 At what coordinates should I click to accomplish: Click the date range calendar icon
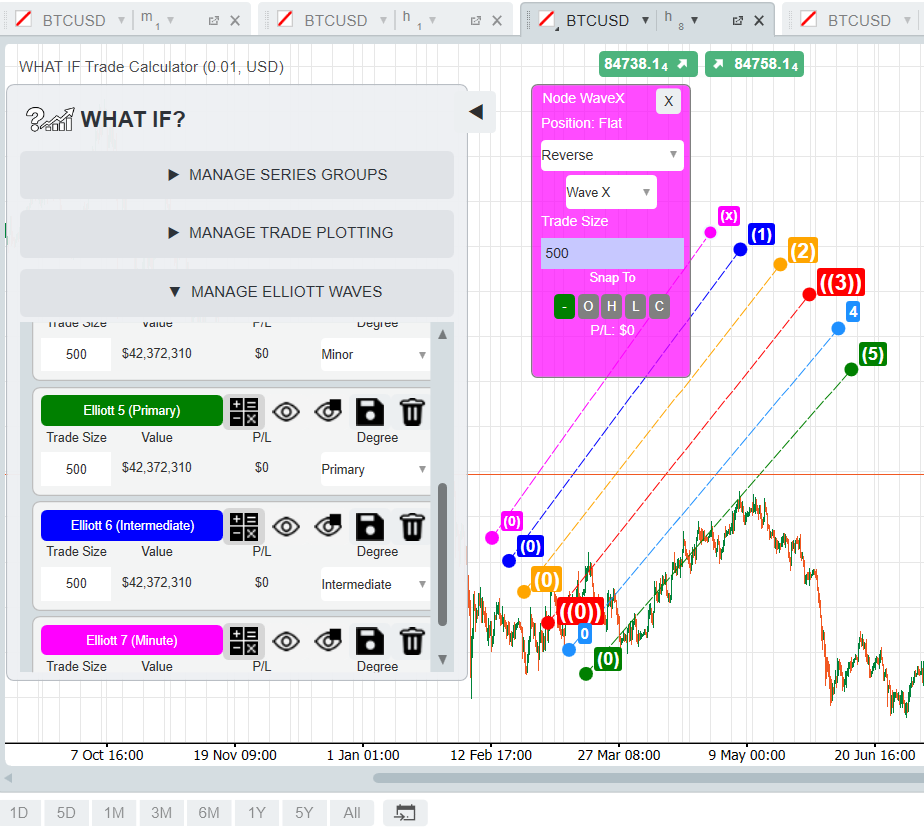pos(405,813)
